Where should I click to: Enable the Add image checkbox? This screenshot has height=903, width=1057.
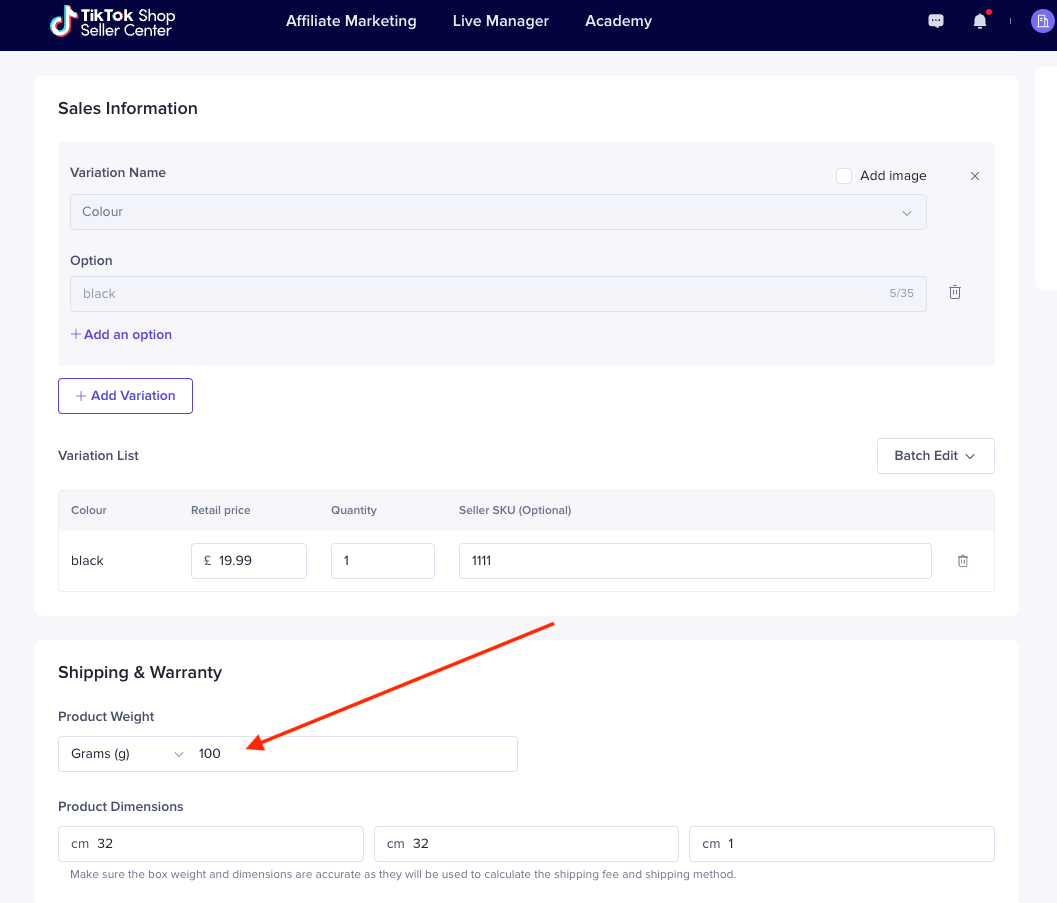(844, 176)
